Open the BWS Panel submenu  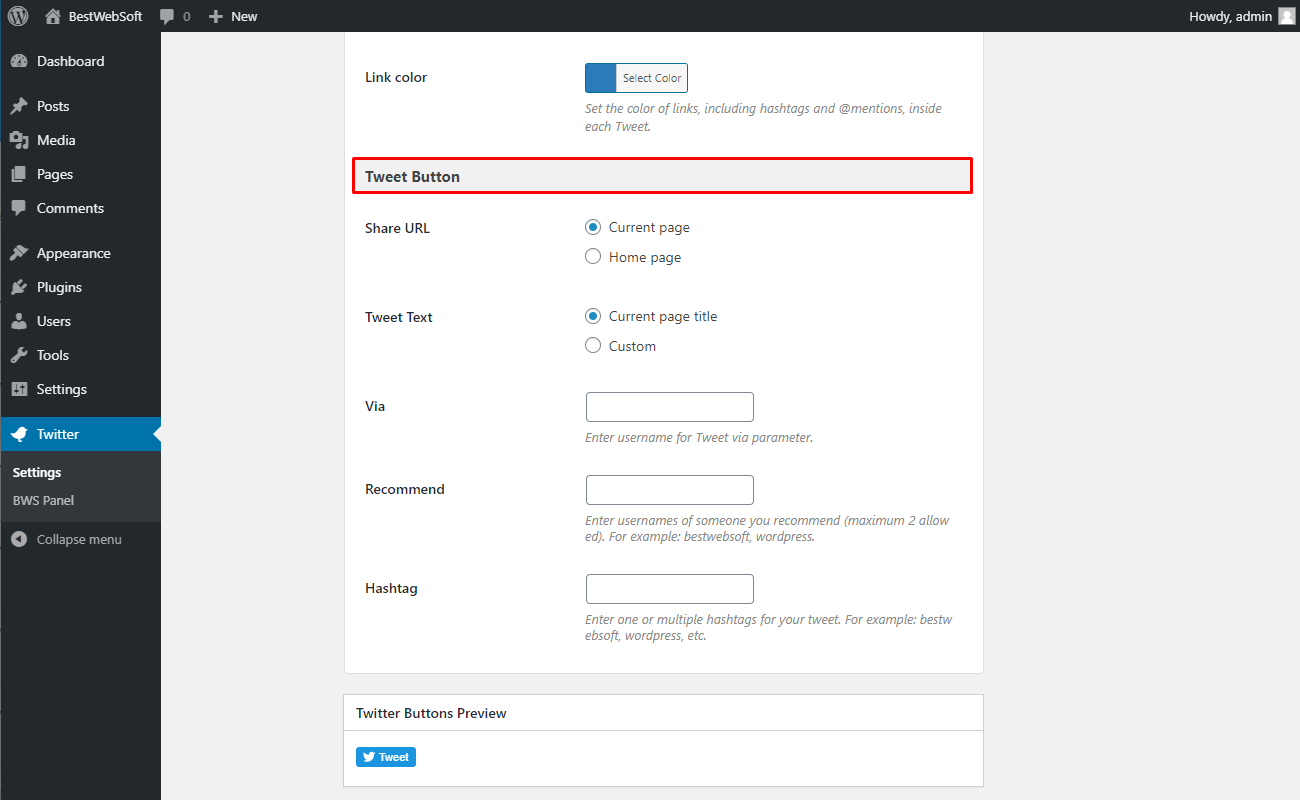pos(43,500)
